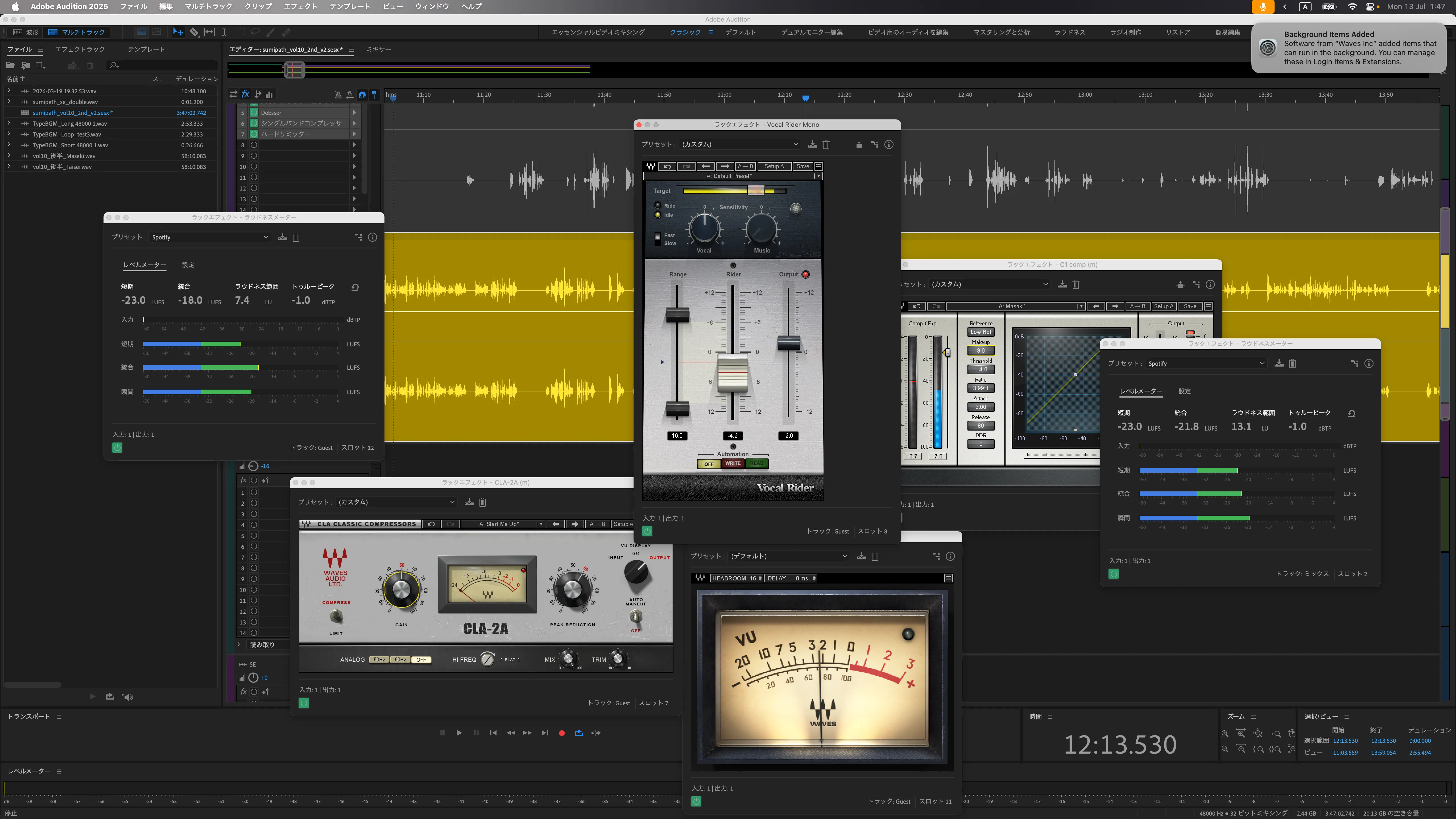Image resolution: width=1456 pixels, height=819 pixels.
Task: Click the zoom out time icon in Zoom panel
Action: pos(1241,749)
